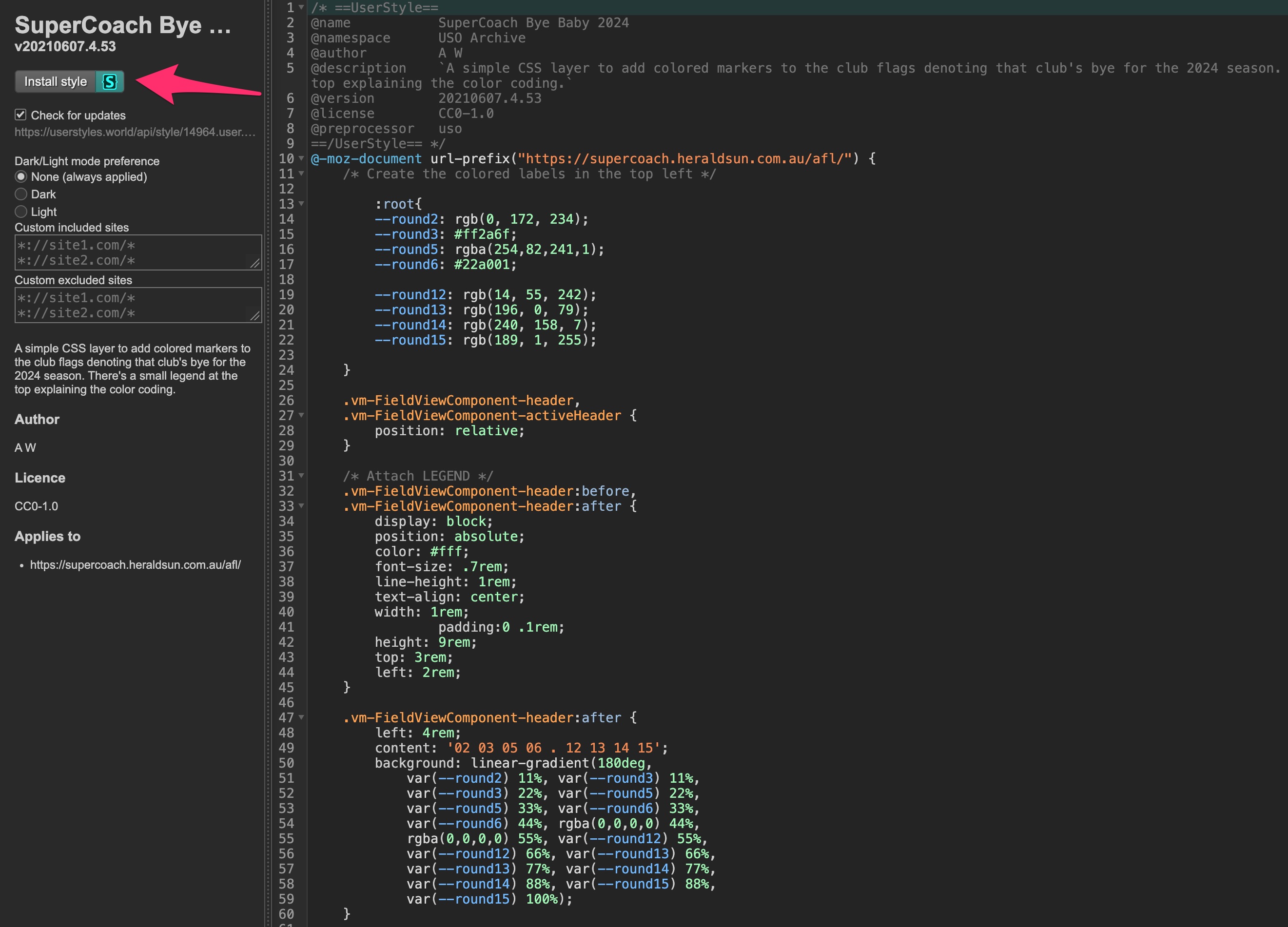Click the @-moz-document url-prefix URL string
Viewport: 1288px width, 927px height.
click(685, 158)
